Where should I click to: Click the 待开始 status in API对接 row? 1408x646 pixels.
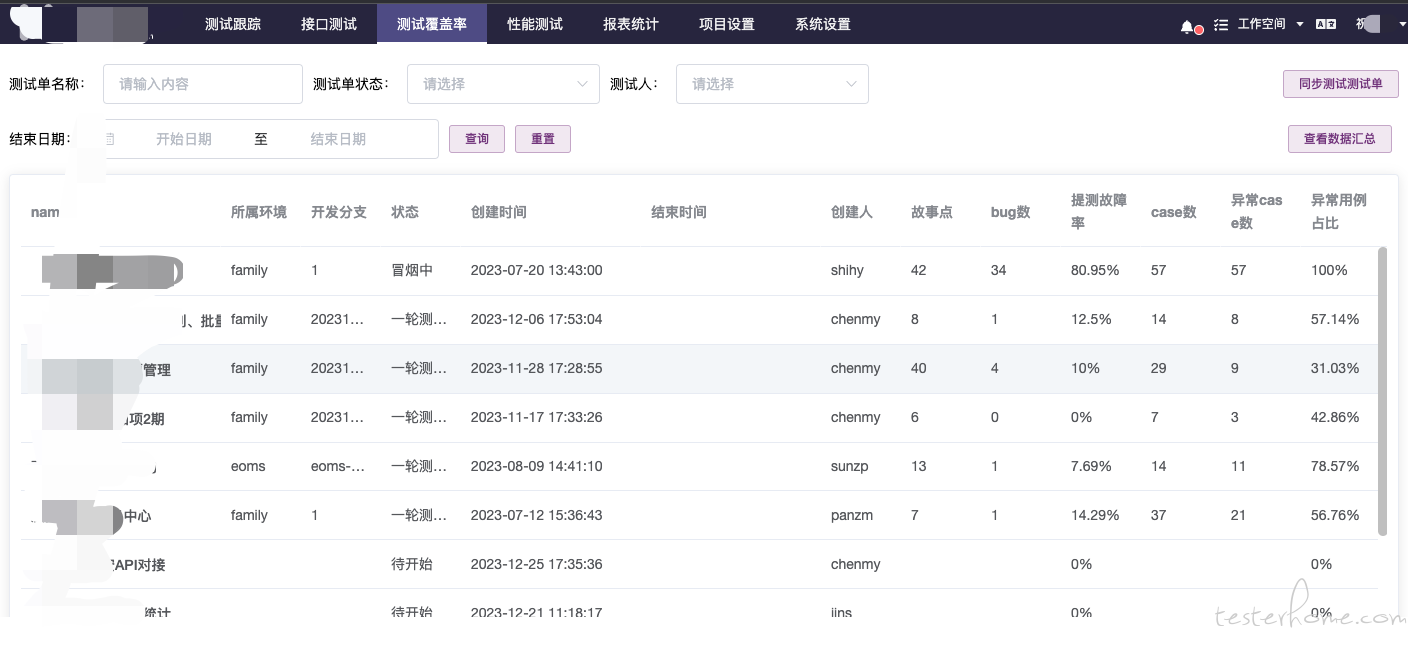412,564
